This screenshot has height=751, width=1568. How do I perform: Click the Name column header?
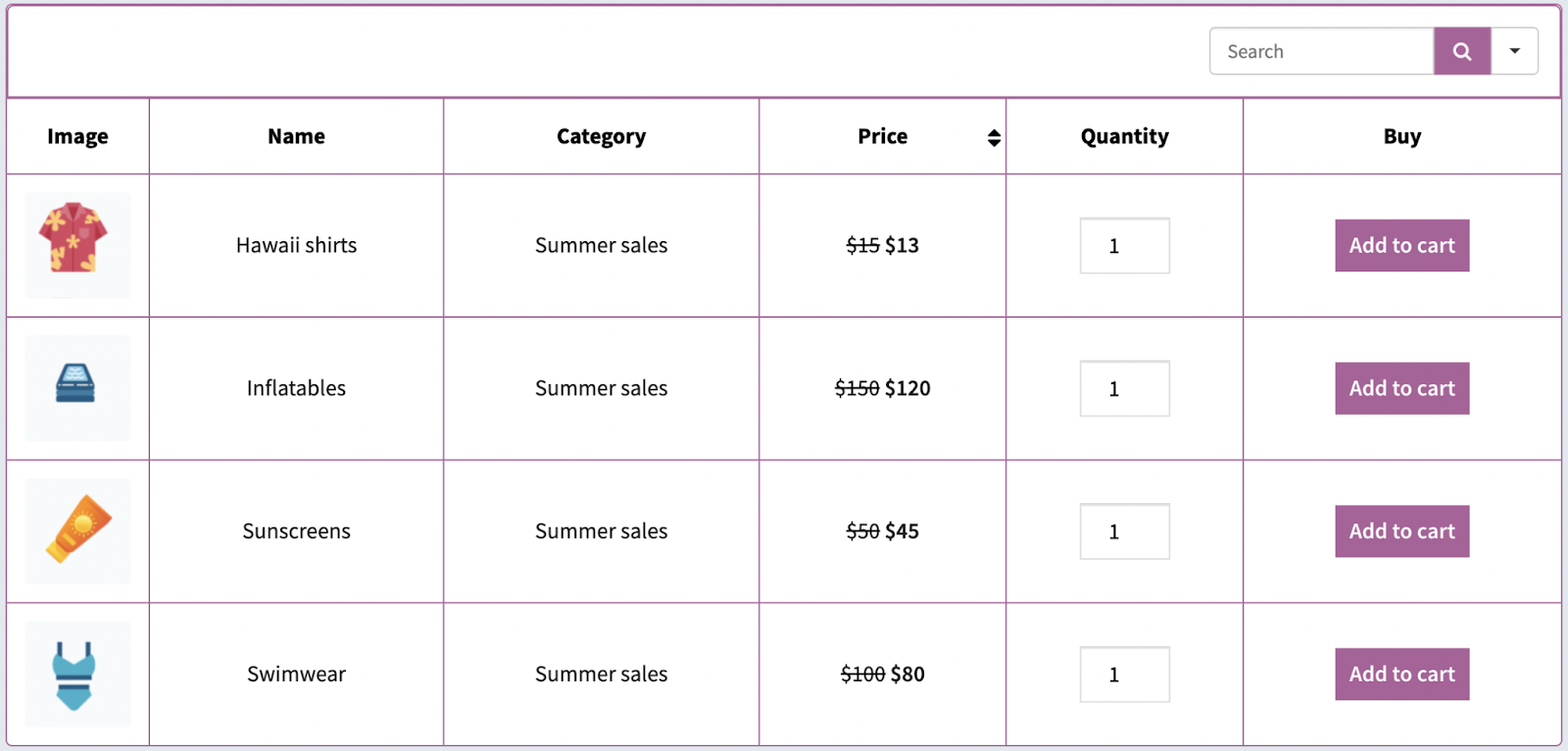(296, 136)
